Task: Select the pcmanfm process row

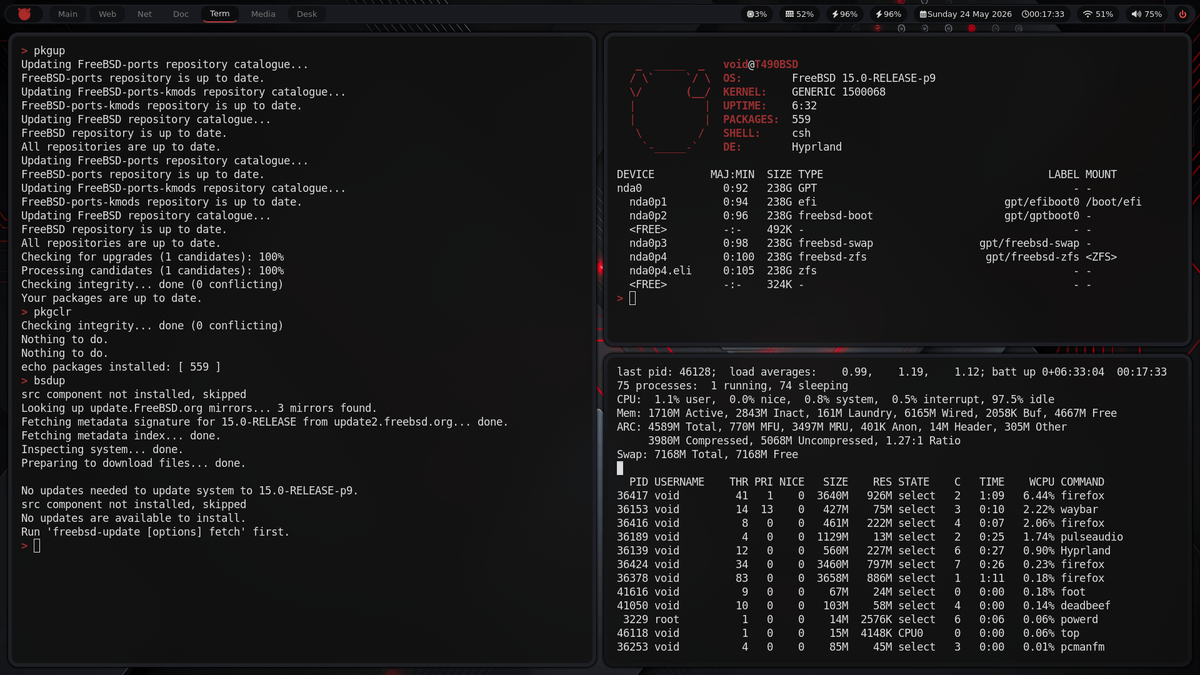Action: pyautogui.click(x=861, y=647)
